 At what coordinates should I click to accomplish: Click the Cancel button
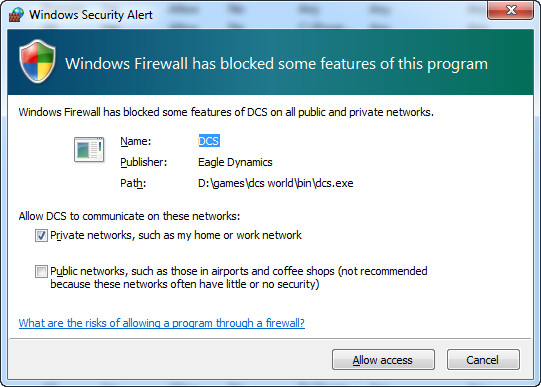483,360
